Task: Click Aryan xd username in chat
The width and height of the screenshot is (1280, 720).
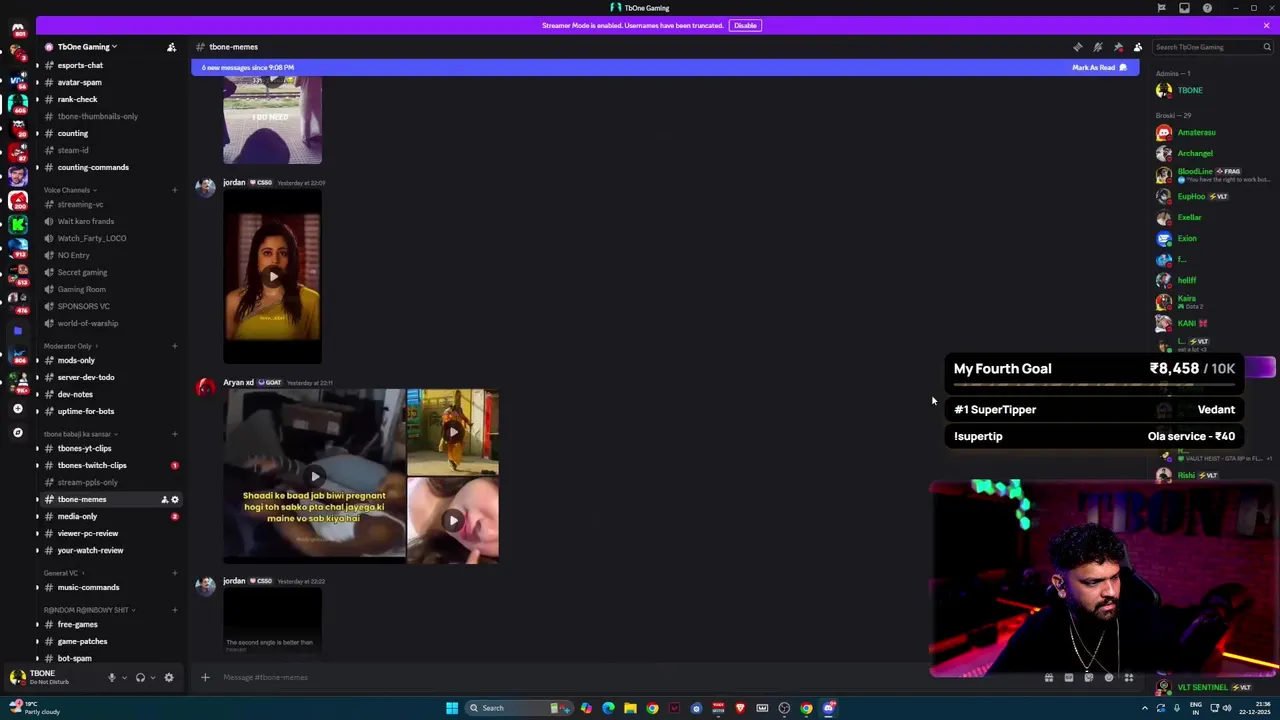Action: [x=238, y=382]
